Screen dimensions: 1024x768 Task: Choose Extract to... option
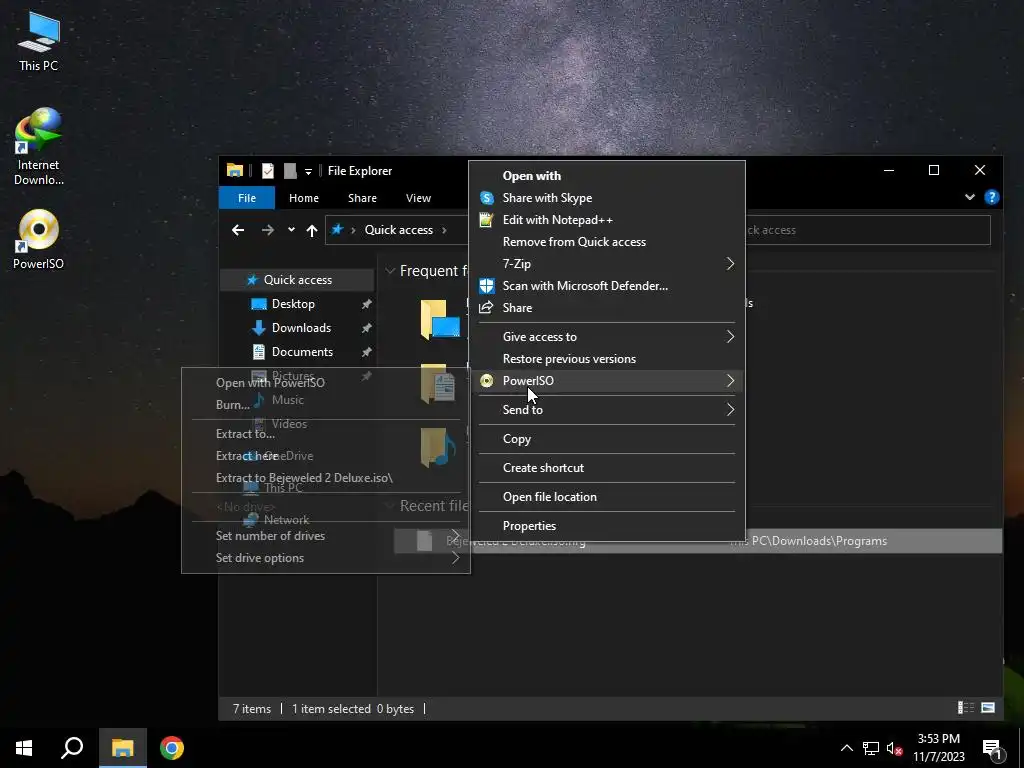(326, 434)
